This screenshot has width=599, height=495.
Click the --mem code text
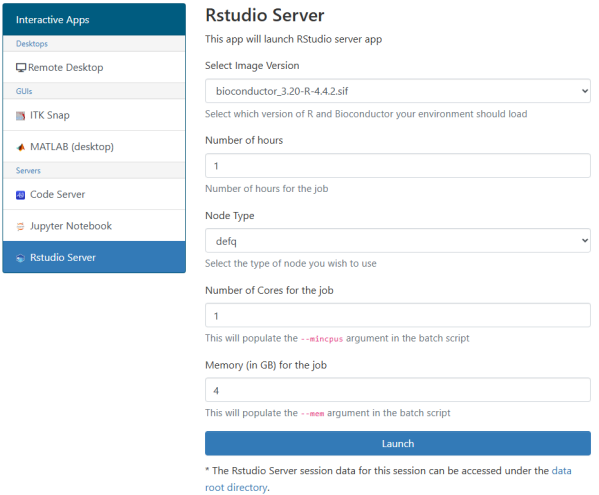(312, 414)
